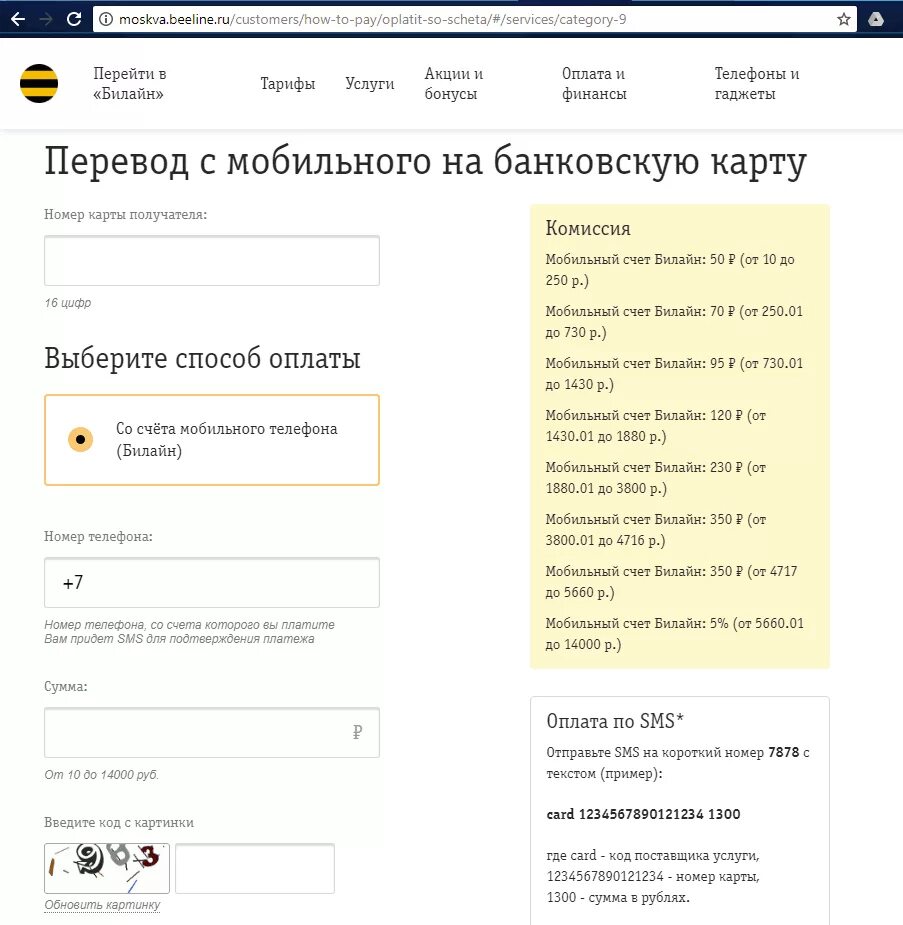Image resolution: width=903 pixels, height=925 pixels.
Task: Reload the page with refresh icon
Action: pyautogui.click(x=74, y=19)
